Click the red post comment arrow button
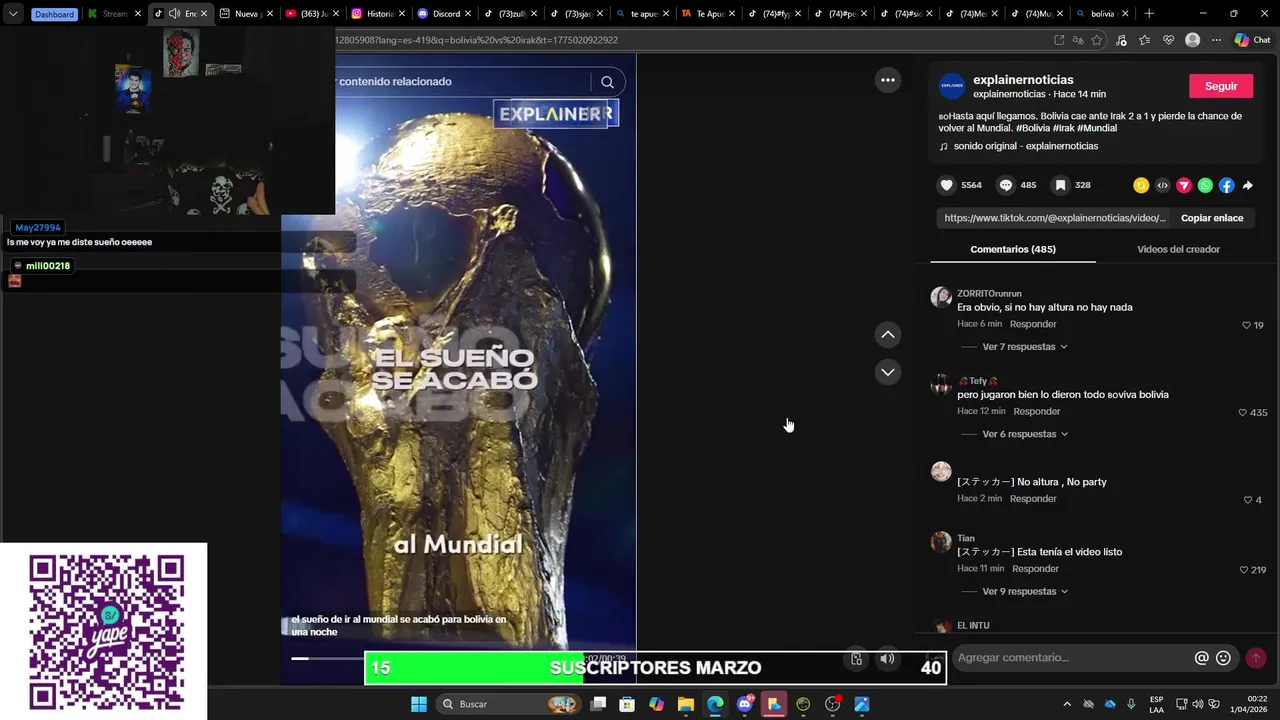 1256,658
